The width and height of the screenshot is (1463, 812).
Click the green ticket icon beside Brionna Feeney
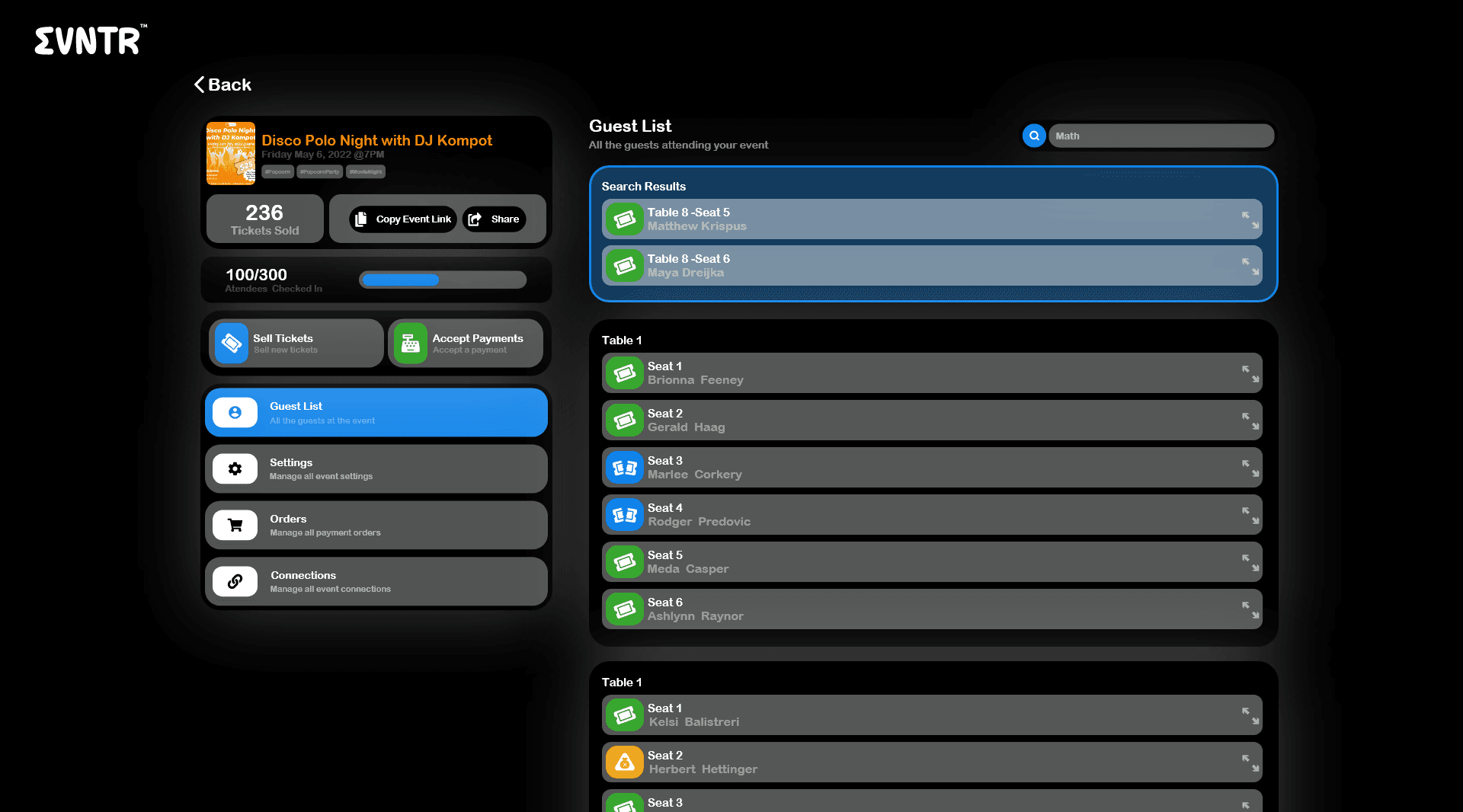coord(624,372)
